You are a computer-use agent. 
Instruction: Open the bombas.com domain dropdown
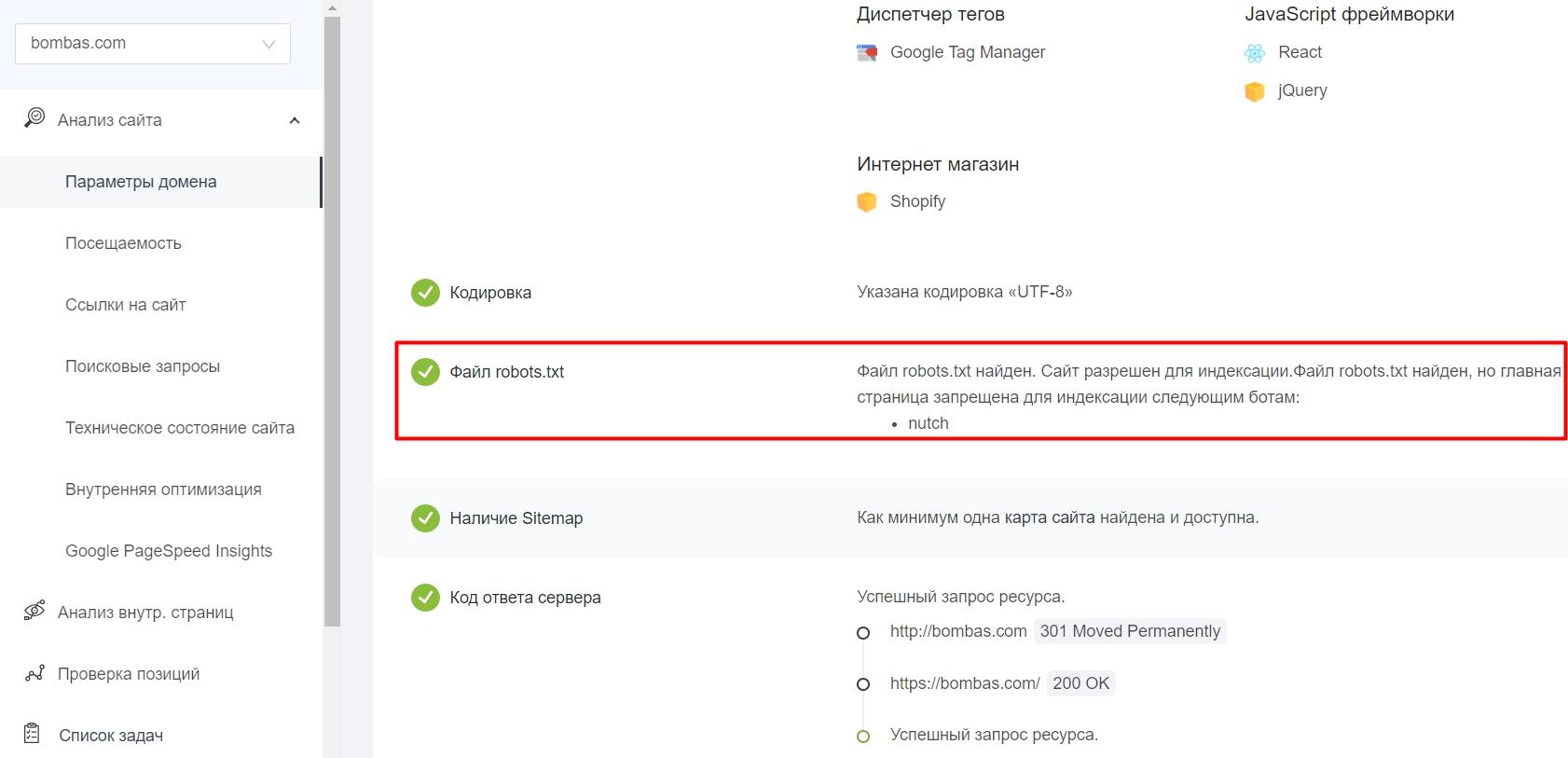point(153,44)
